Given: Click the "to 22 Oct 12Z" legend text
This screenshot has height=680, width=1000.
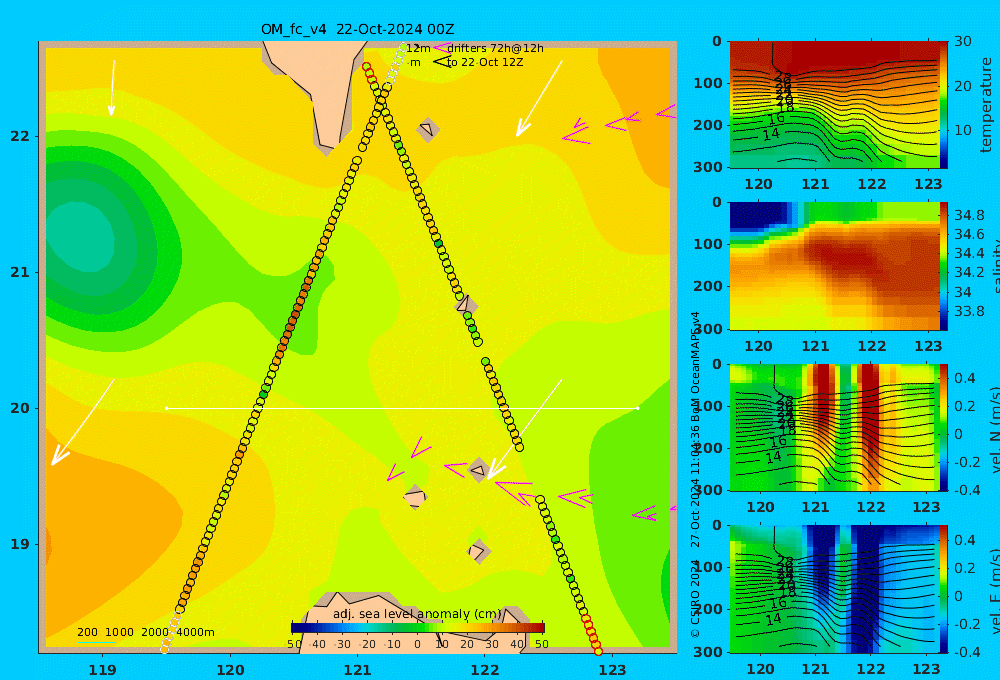Looking at the screenshot, I should 485,63.
